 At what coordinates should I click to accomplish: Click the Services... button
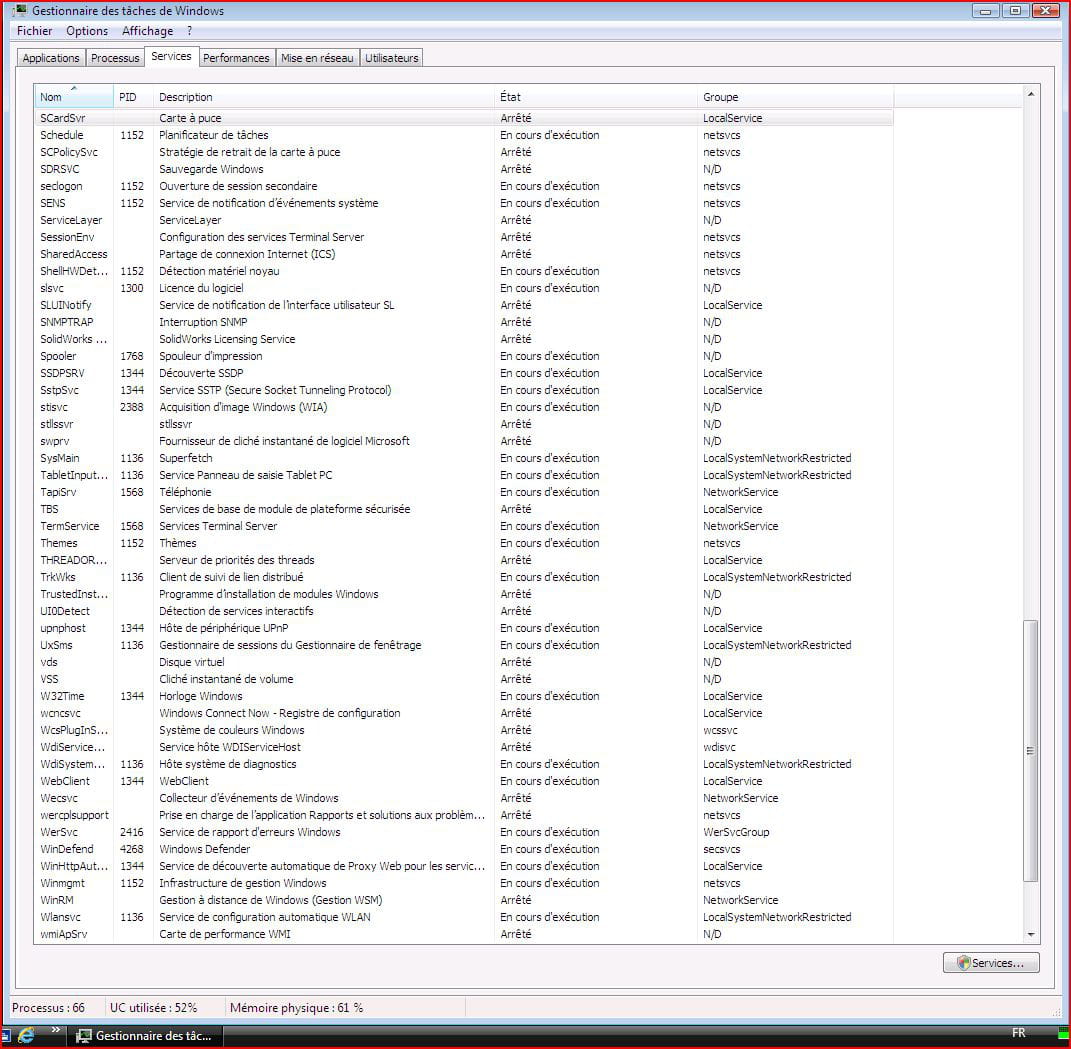click(991, 963)
